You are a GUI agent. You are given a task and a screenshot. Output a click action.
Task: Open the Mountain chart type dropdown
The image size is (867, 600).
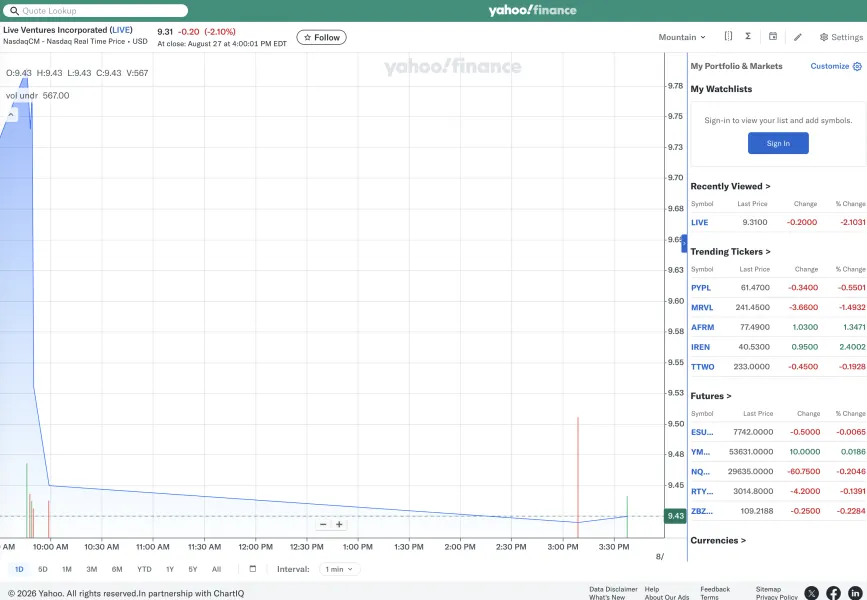point(682,37)
